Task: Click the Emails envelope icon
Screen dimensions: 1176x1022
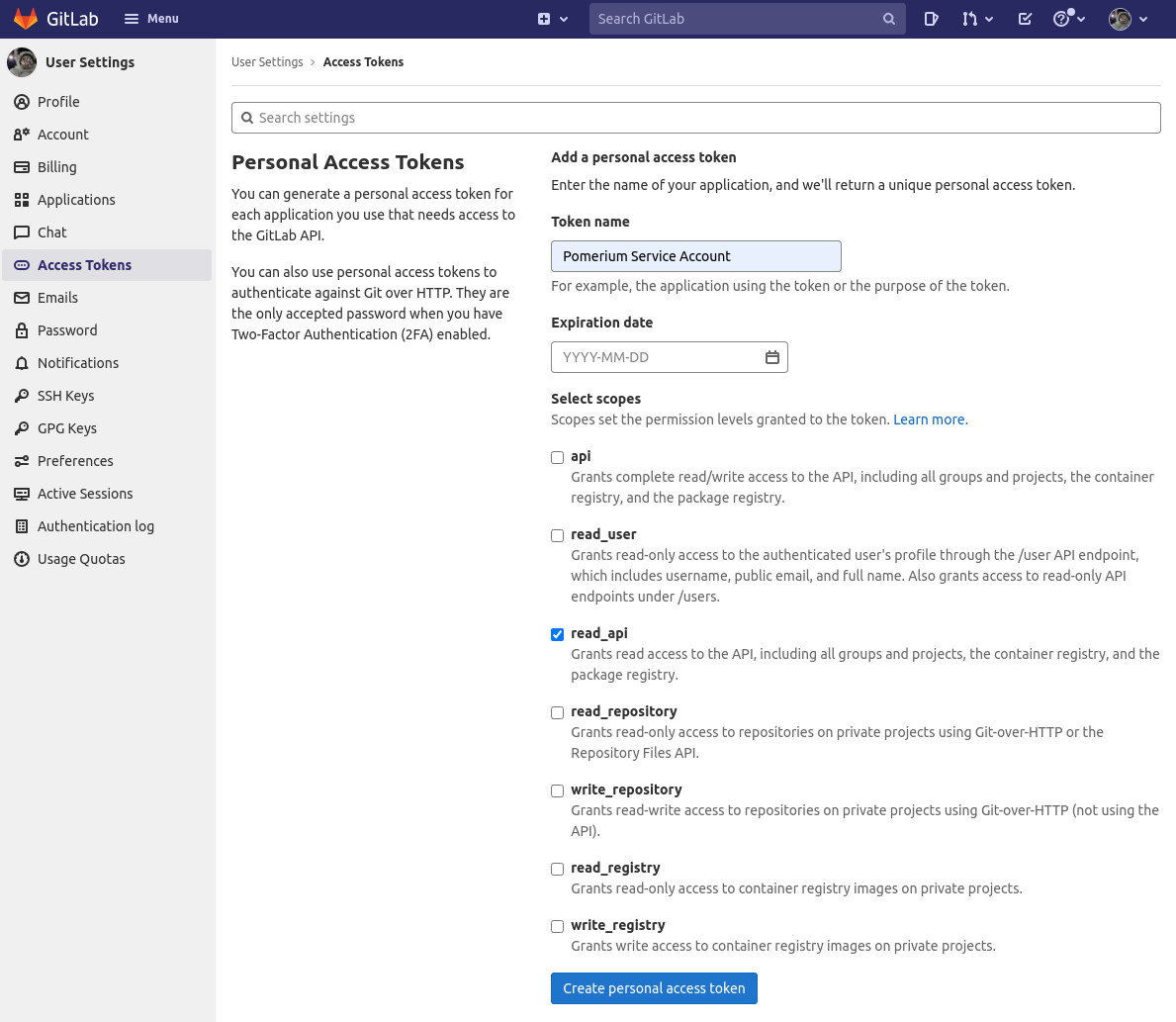Action: pos(22,298)
